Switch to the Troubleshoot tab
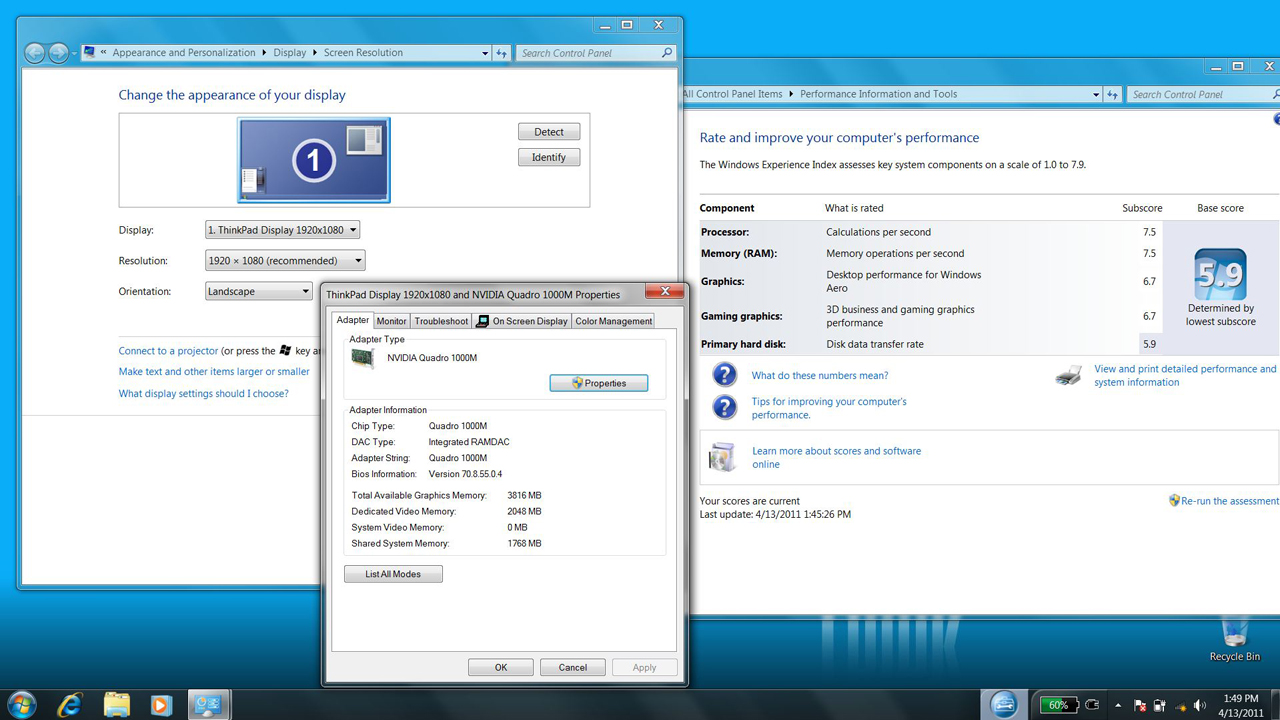Screen dimensions: 1280x720 [x=441, y=321]
